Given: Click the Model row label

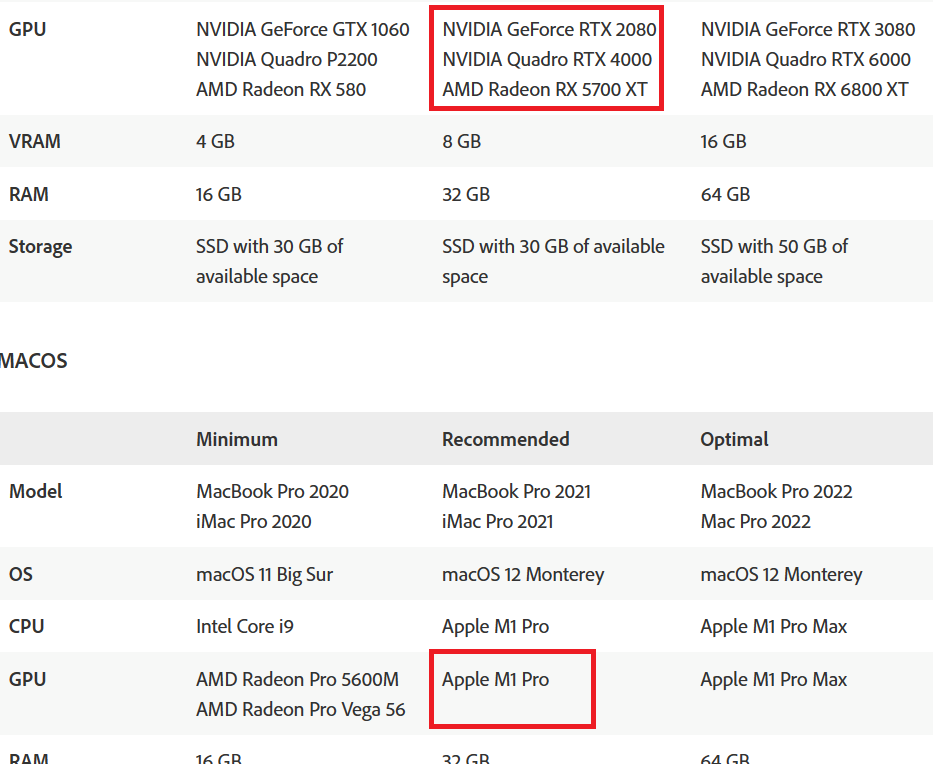Looking at the screenshot, I should pyautogui.click(x=36, y=491).
